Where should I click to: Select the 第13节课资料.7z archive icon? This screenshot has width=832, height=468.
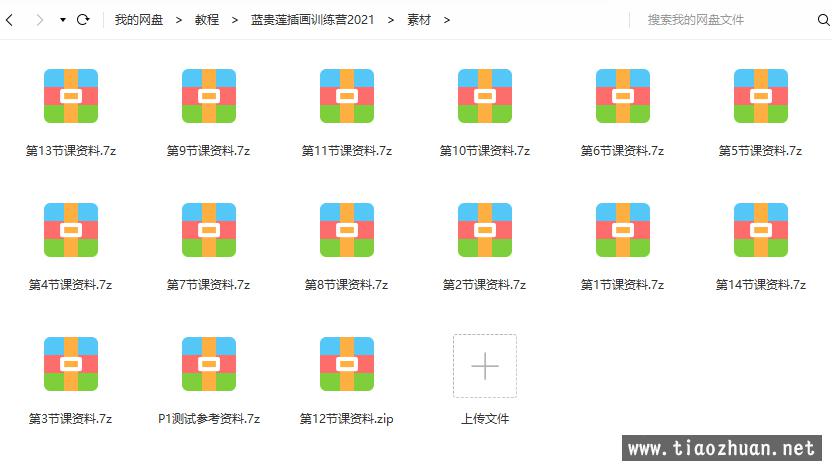click(x=71, y=96)
